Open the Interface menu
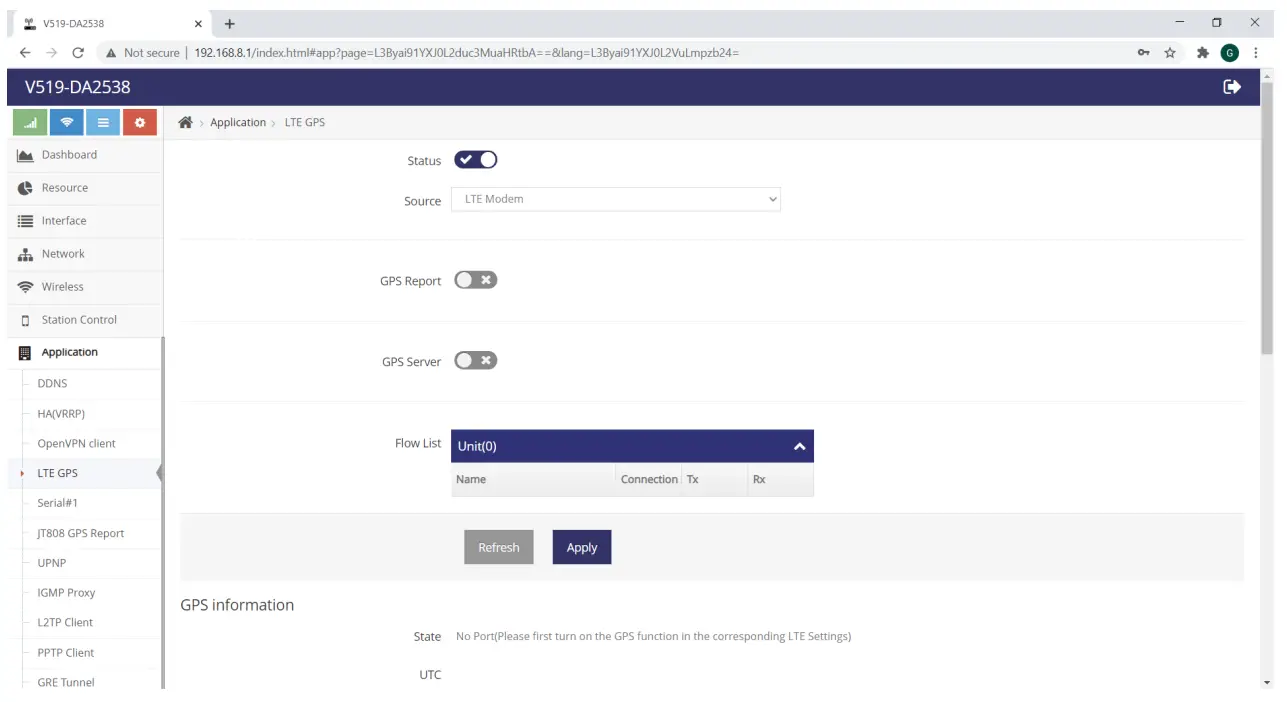This screenshot has height=702, width=1287. pos(85,221)
